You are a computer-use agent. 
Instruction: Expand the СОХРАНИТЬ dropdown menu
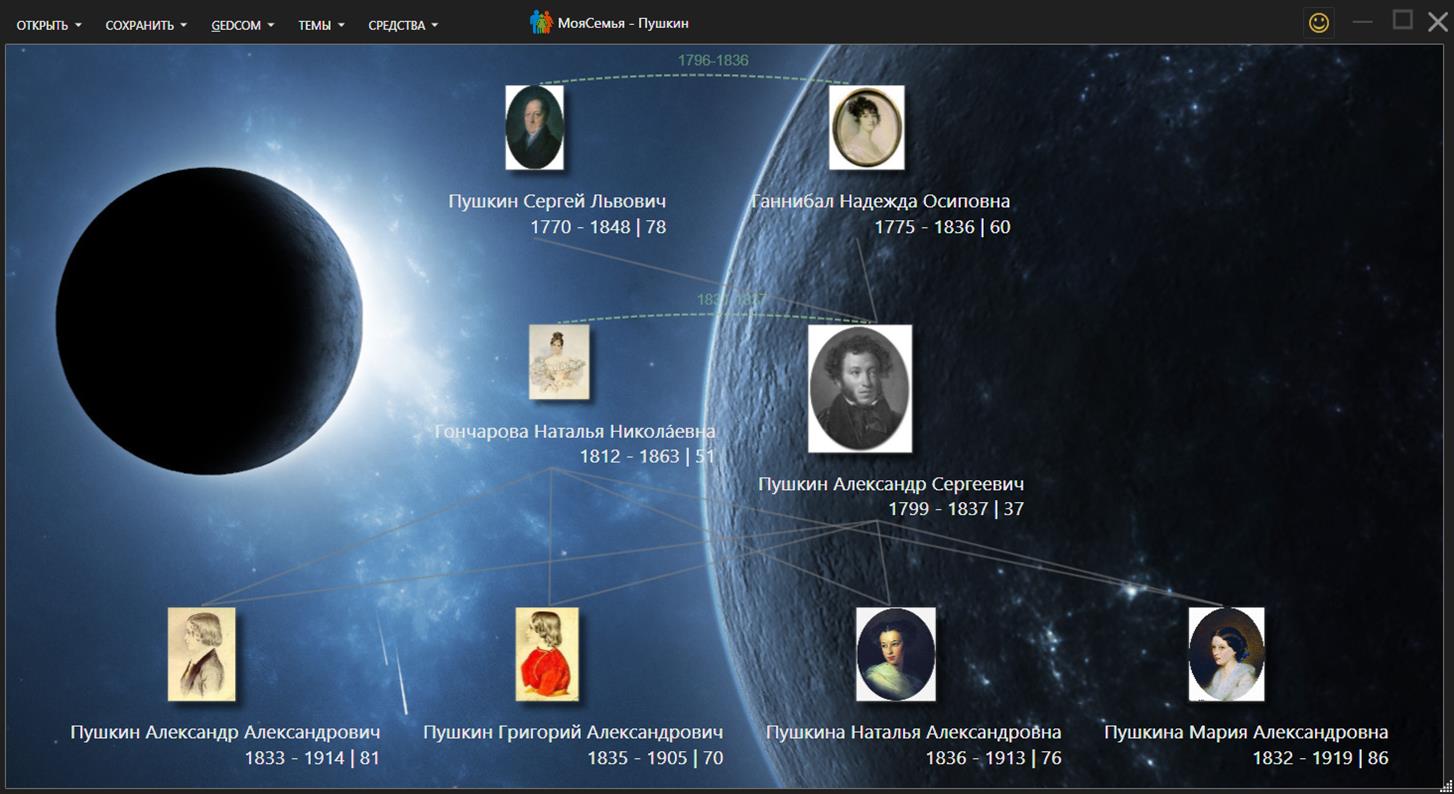click(146, 25)
